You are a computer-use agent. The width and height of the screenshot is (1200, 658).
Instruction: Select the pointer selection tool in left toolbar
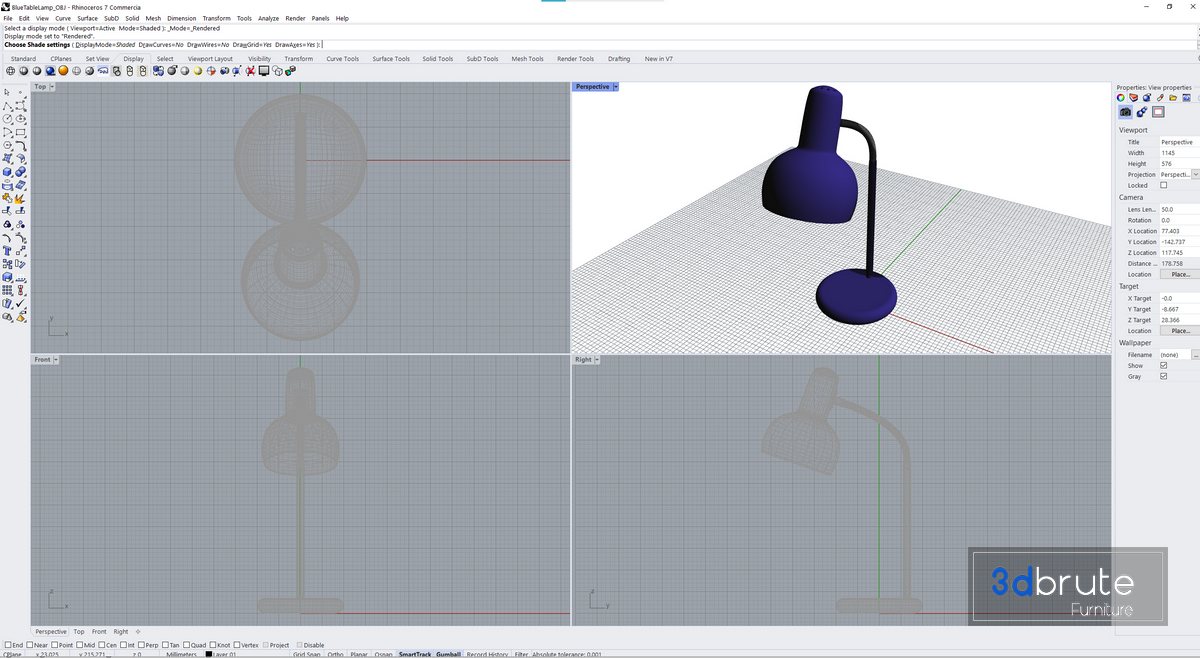(x=8, y=93)
